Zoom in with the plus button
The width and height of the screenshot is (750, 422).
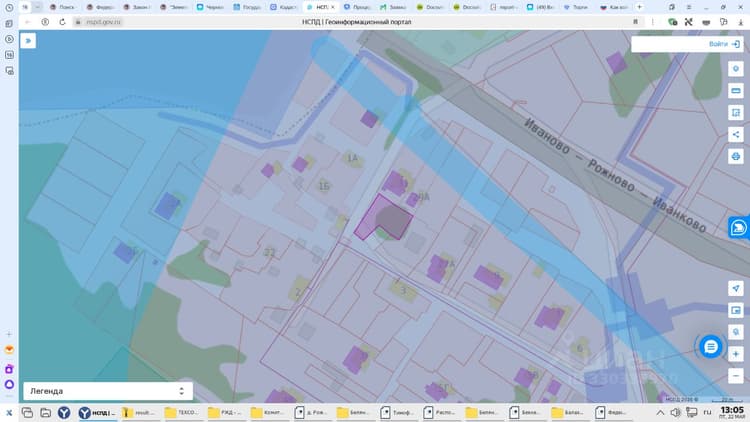click(736, 354)
